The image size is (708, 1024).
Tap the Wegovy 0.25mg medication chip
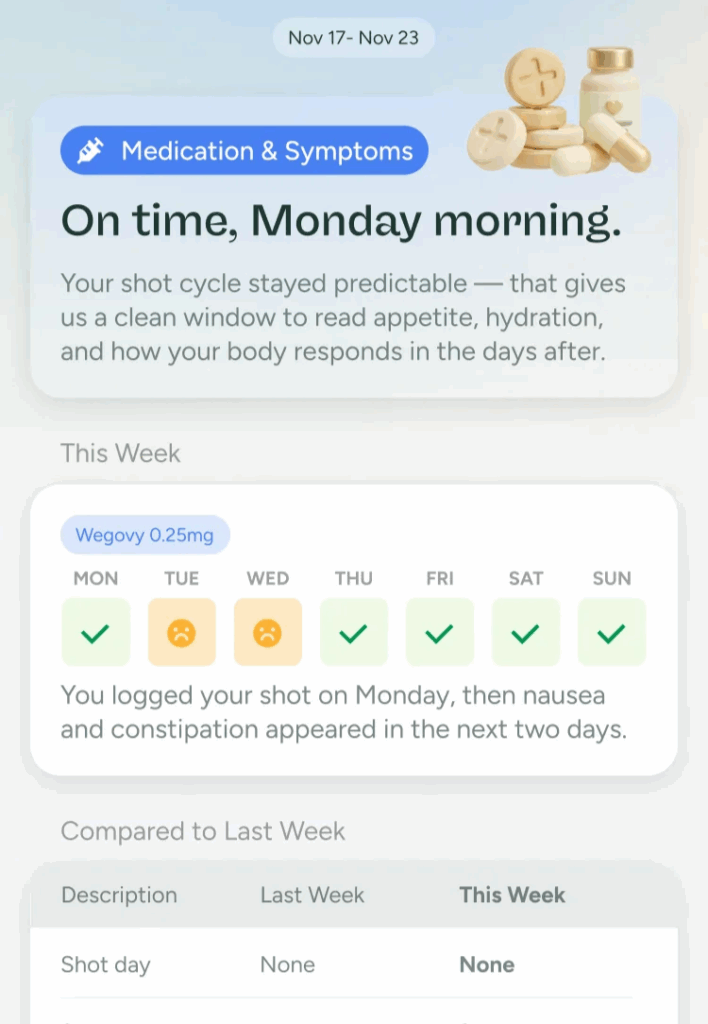145,535
